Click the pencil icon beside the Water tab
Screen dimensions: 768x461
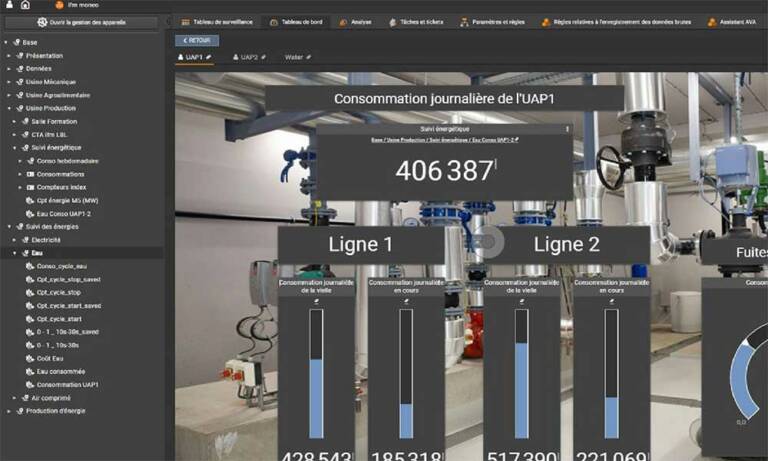pyautogui.click(x=309, y=58)
